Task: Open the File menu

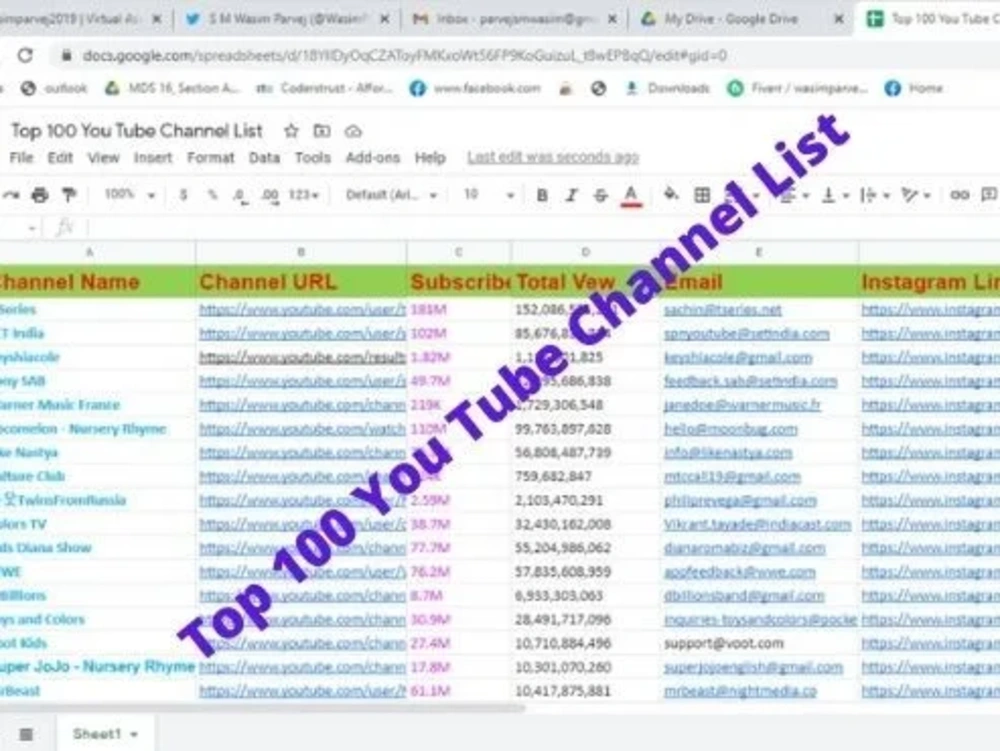Action: [x=21, y=157]
